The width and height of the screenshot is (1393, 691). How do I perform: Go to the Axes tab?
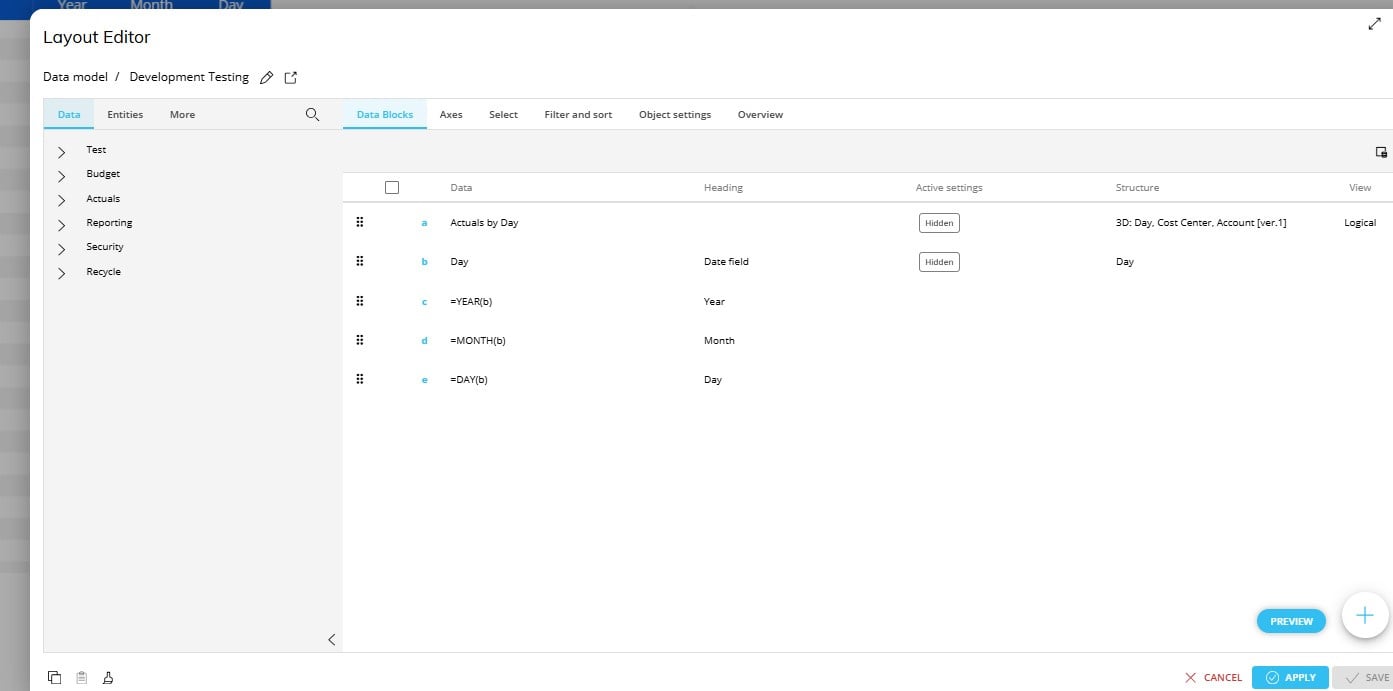point(451,115)
